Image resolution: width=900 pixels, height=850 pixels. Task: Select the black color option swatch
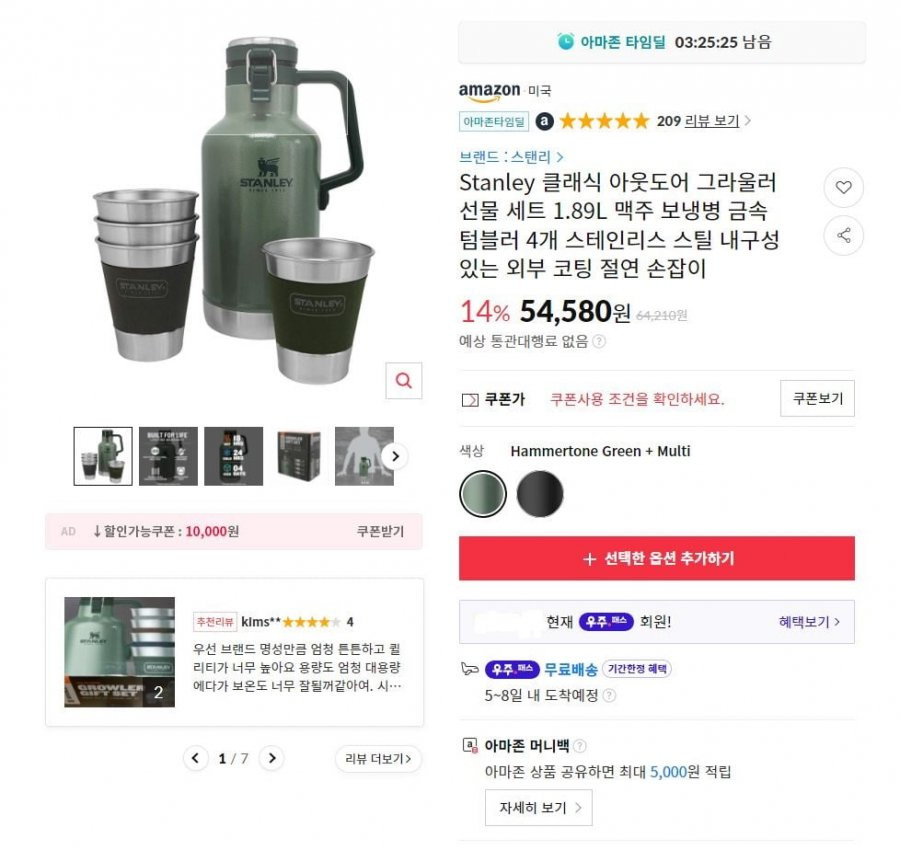(x=540, y=494)
